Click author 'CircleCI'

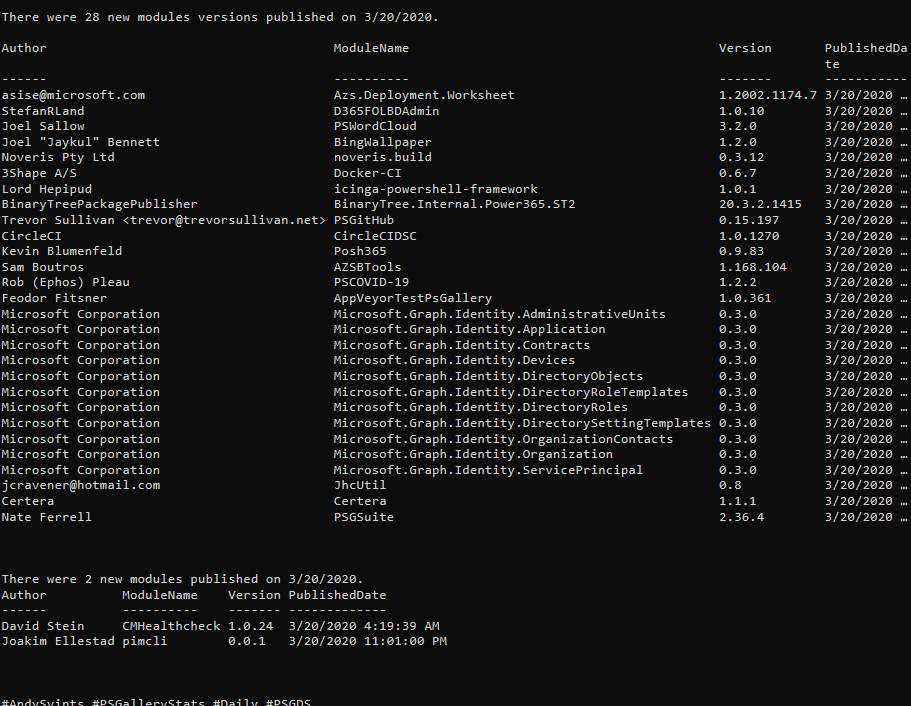[31, 236]
